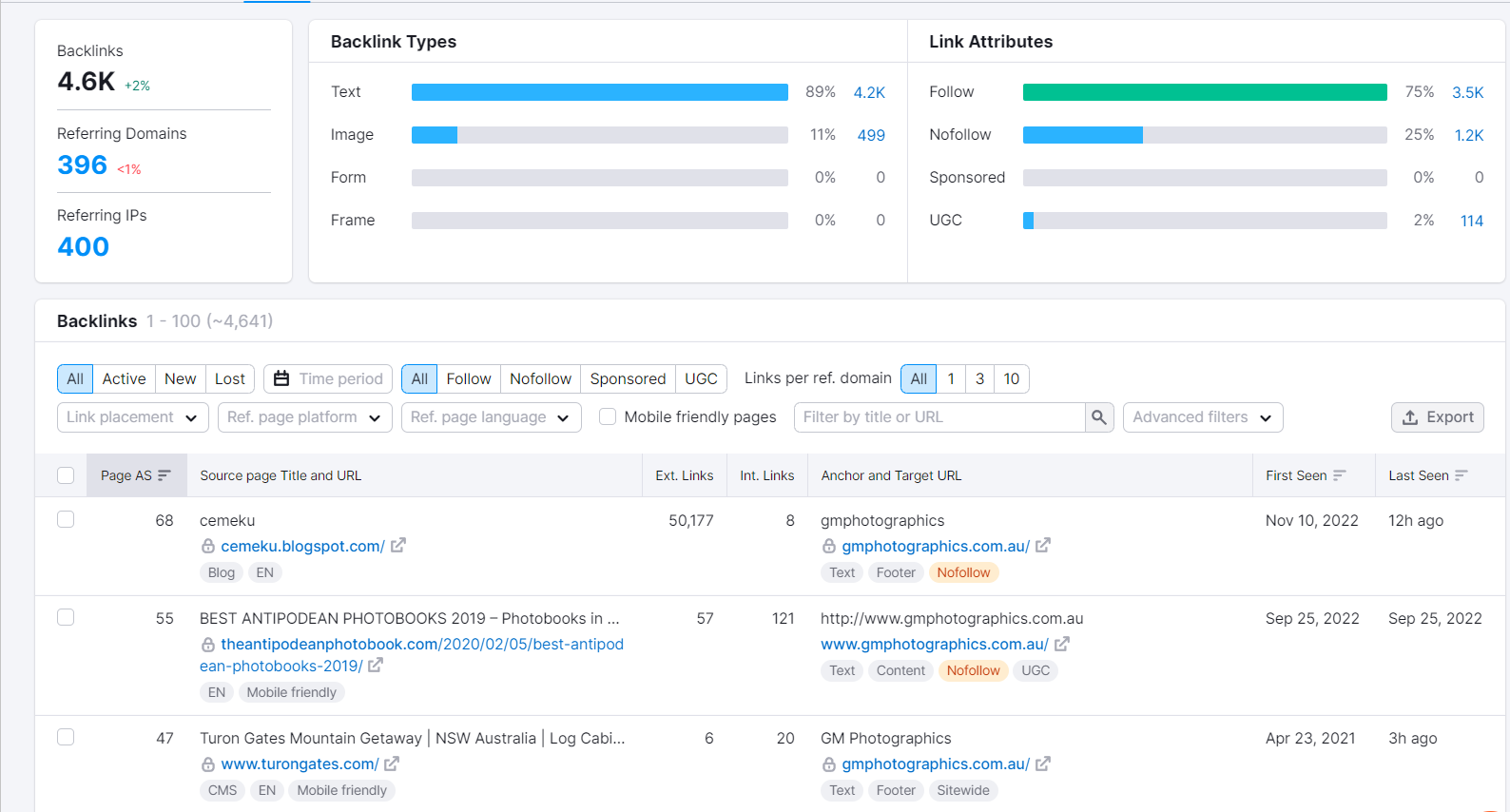The width and height of the screenshot is (1510, 812).
Task: Open the www.gmphotographics.com.au/ target link
Action: click(x=935, y=644)
